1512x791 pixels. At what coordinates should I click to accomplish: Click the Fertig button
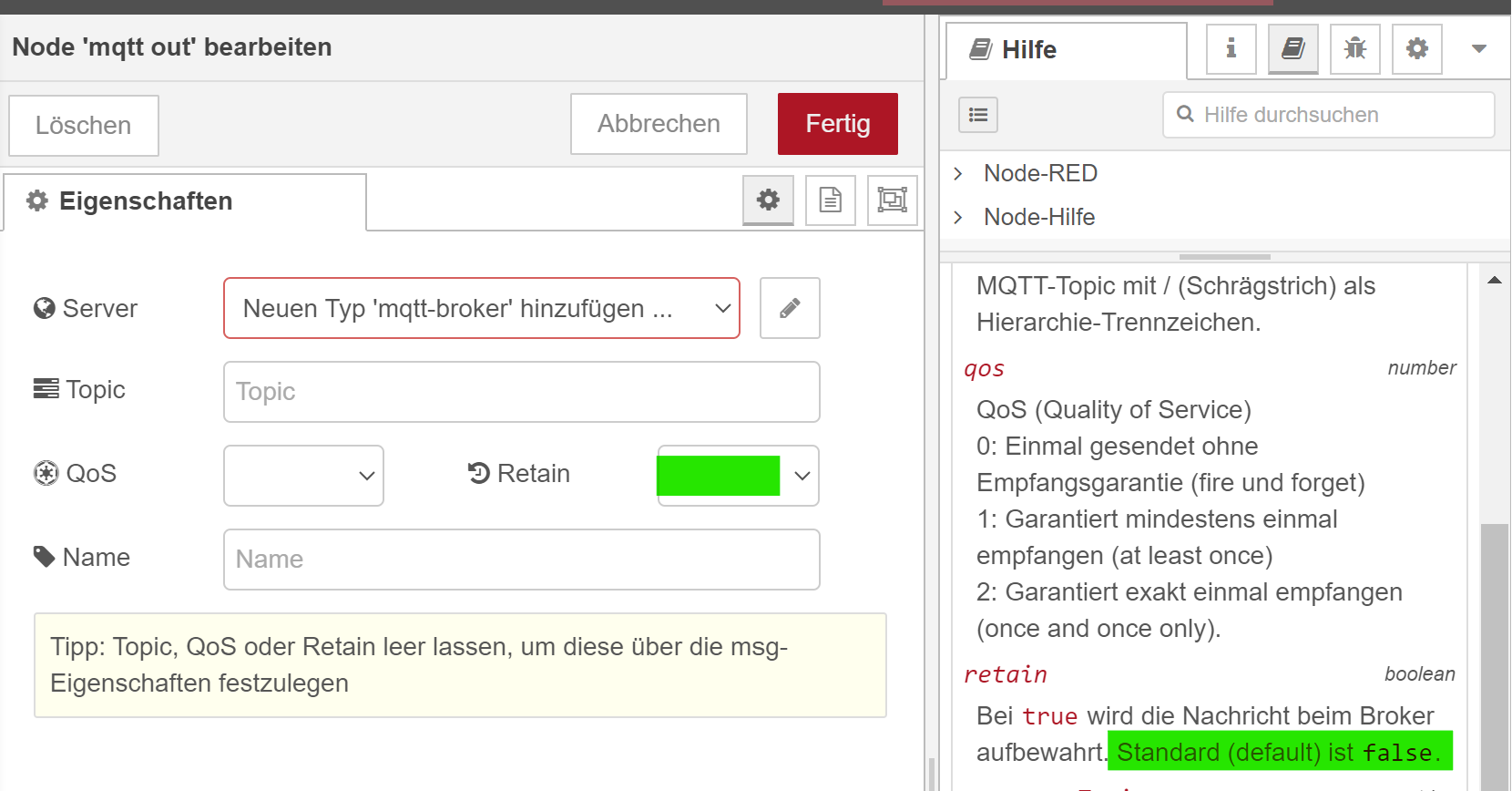tap(837, 124)
